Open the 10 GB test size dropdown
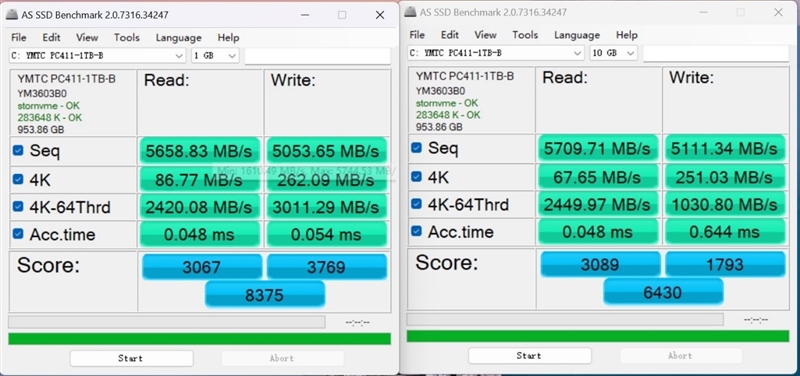 (613, 53)
